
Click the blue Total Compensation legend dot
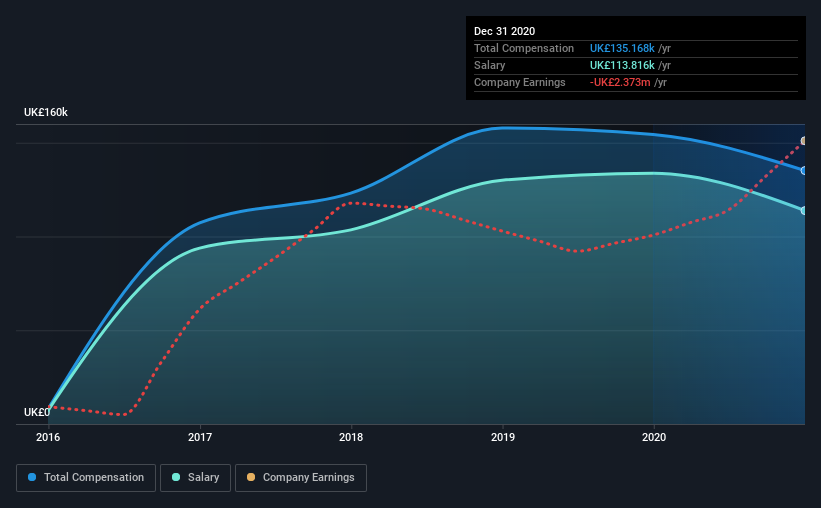(32, 477)
